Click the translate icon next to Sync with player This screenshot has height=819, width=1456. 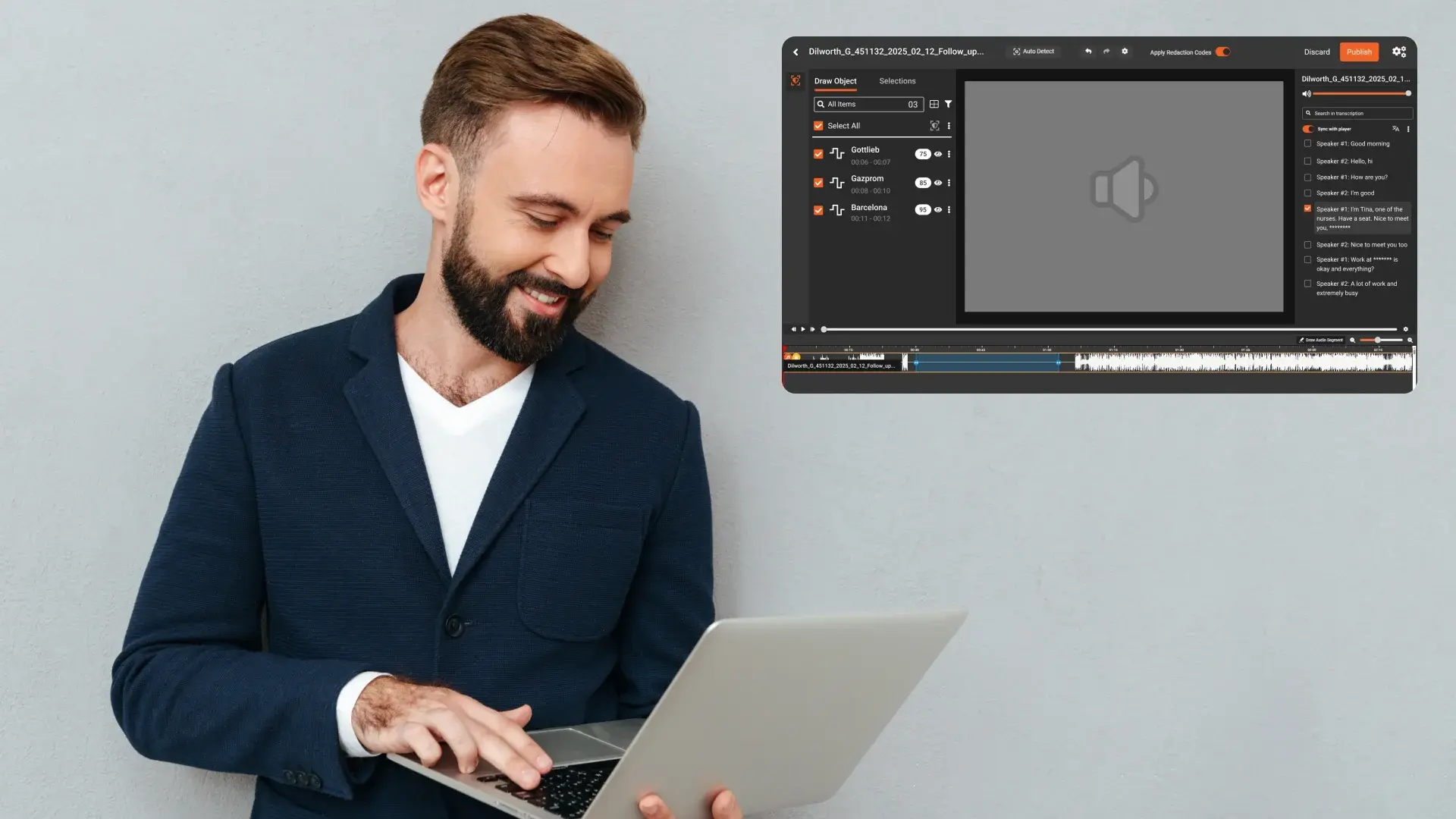click(1395, 129)
